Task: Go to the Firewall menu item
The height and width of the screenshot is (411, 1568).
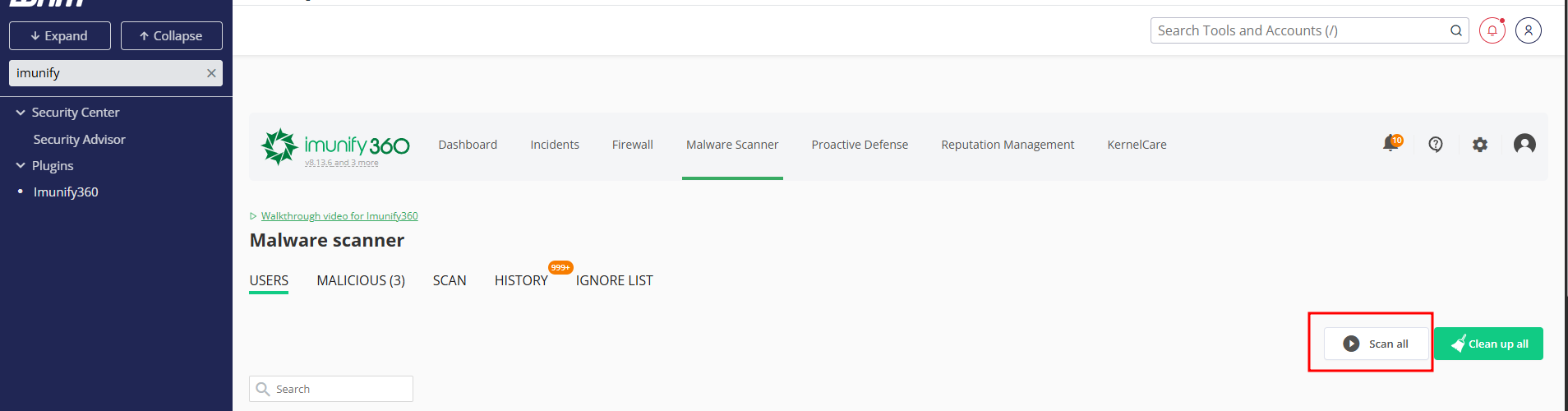Action: (633, 145)
